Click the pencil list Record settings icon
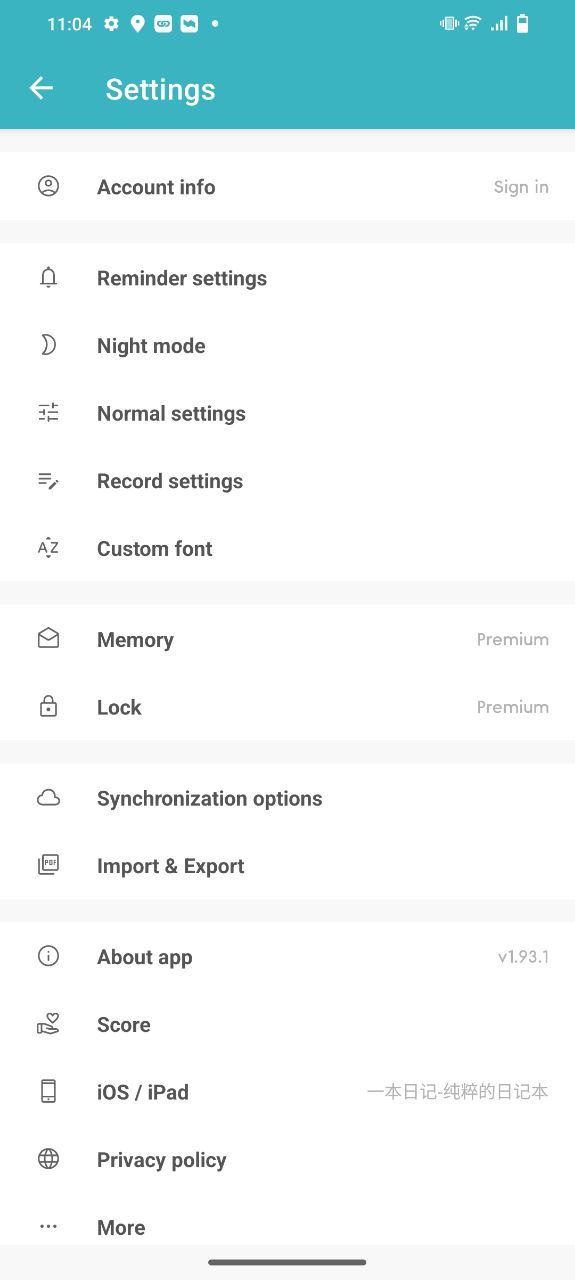 point(48,480)
